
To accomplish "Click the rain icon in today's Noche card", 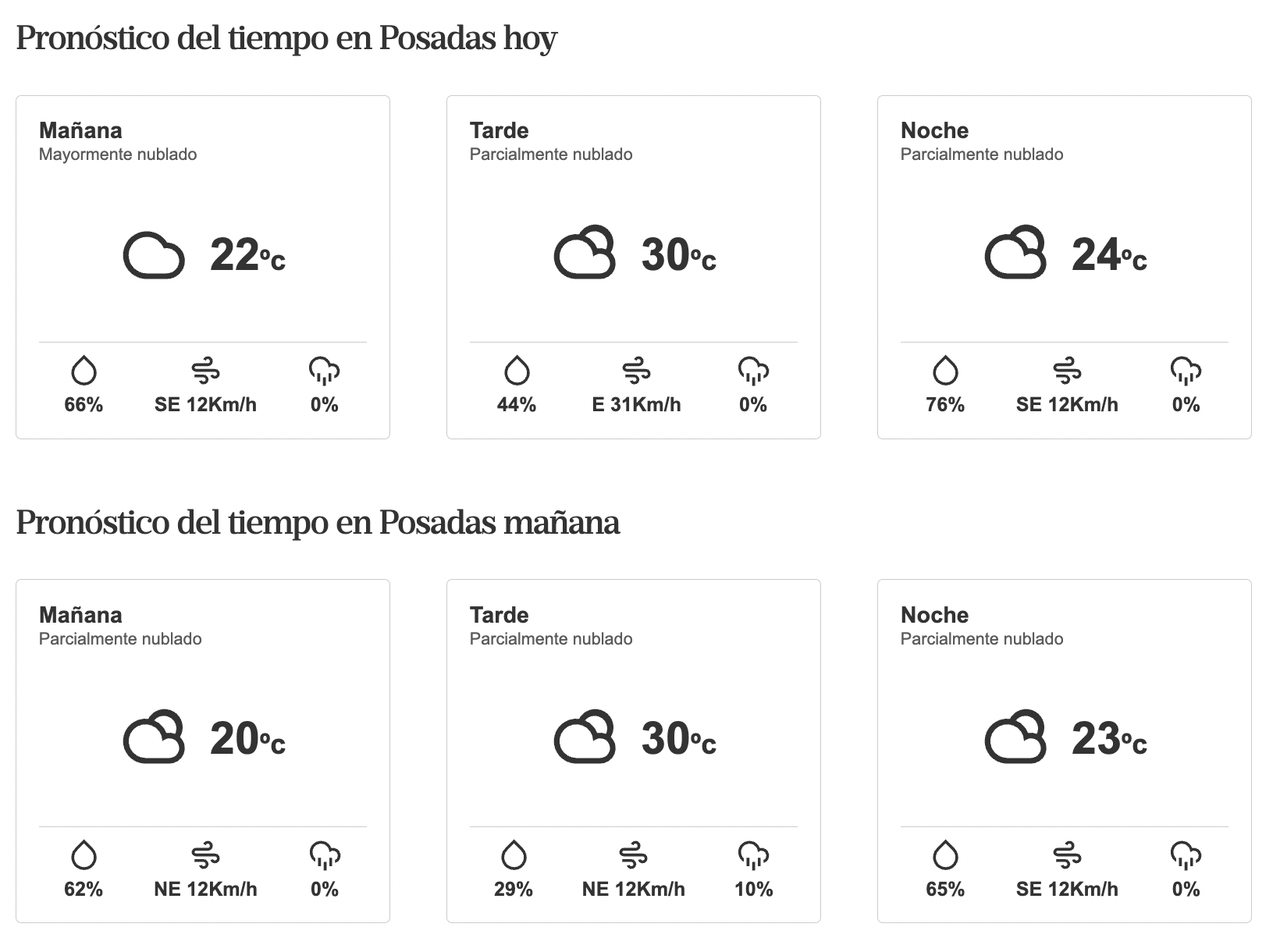I will [x=1186, y=371].
